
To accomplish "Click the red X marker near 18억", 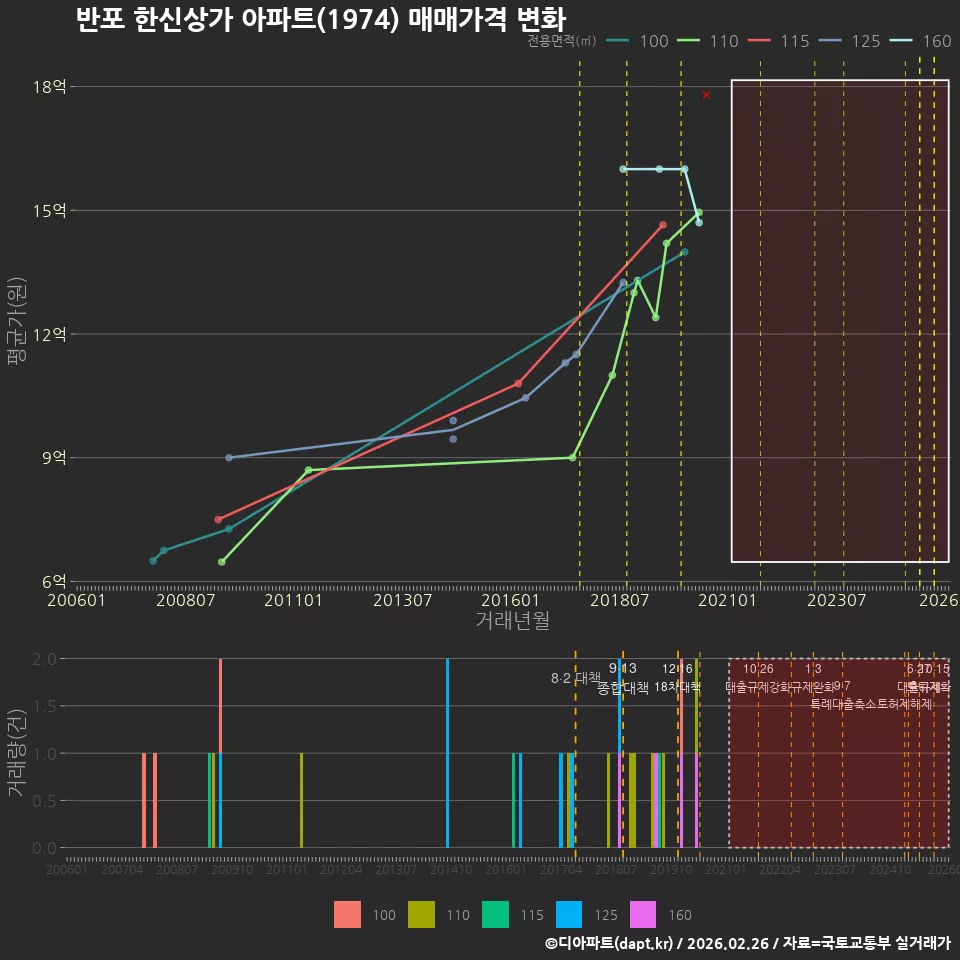I will coord(707,95).
